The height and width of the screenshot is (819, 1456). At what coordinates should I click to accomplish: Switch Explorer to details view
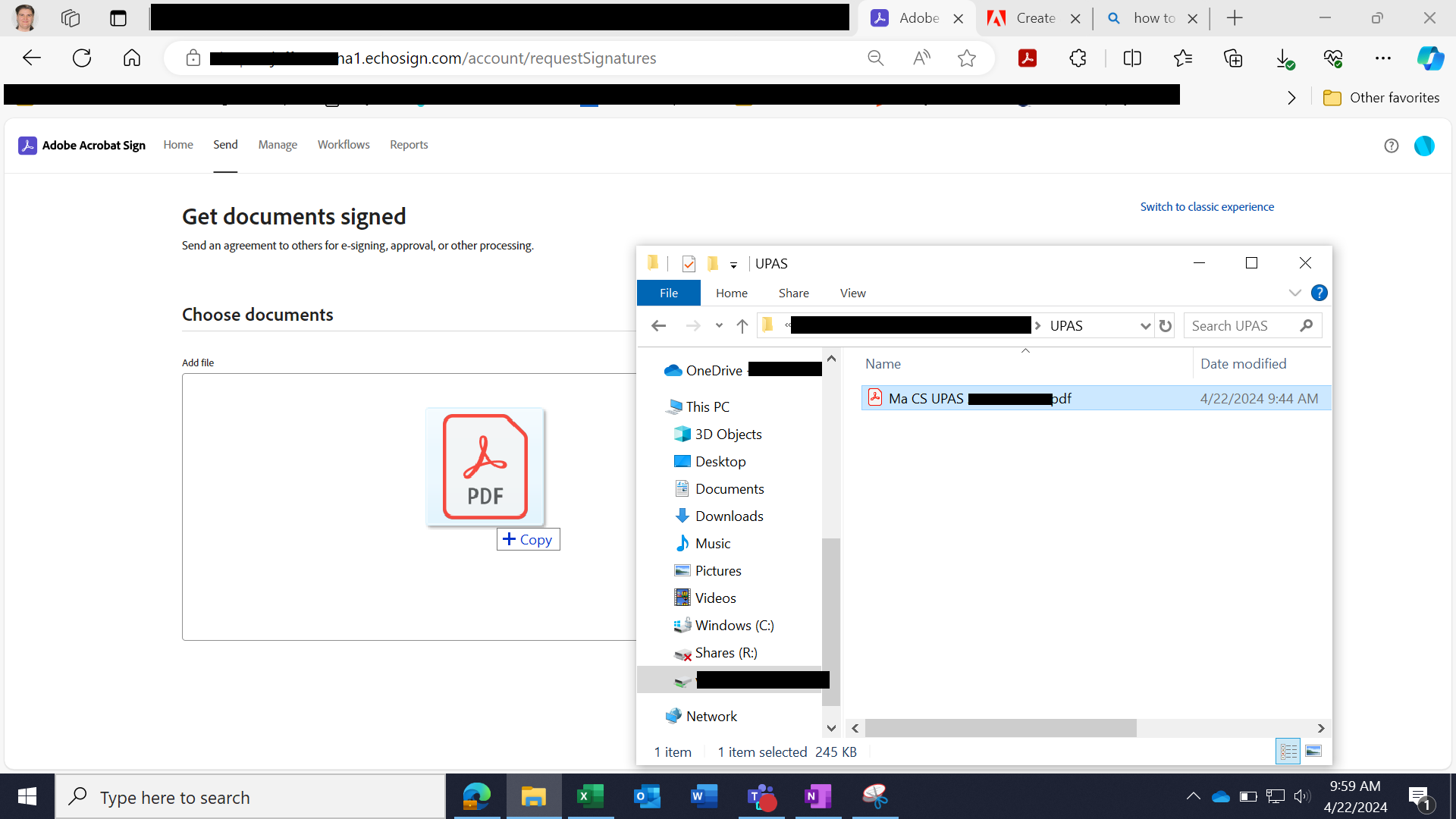click(1288, 751)
